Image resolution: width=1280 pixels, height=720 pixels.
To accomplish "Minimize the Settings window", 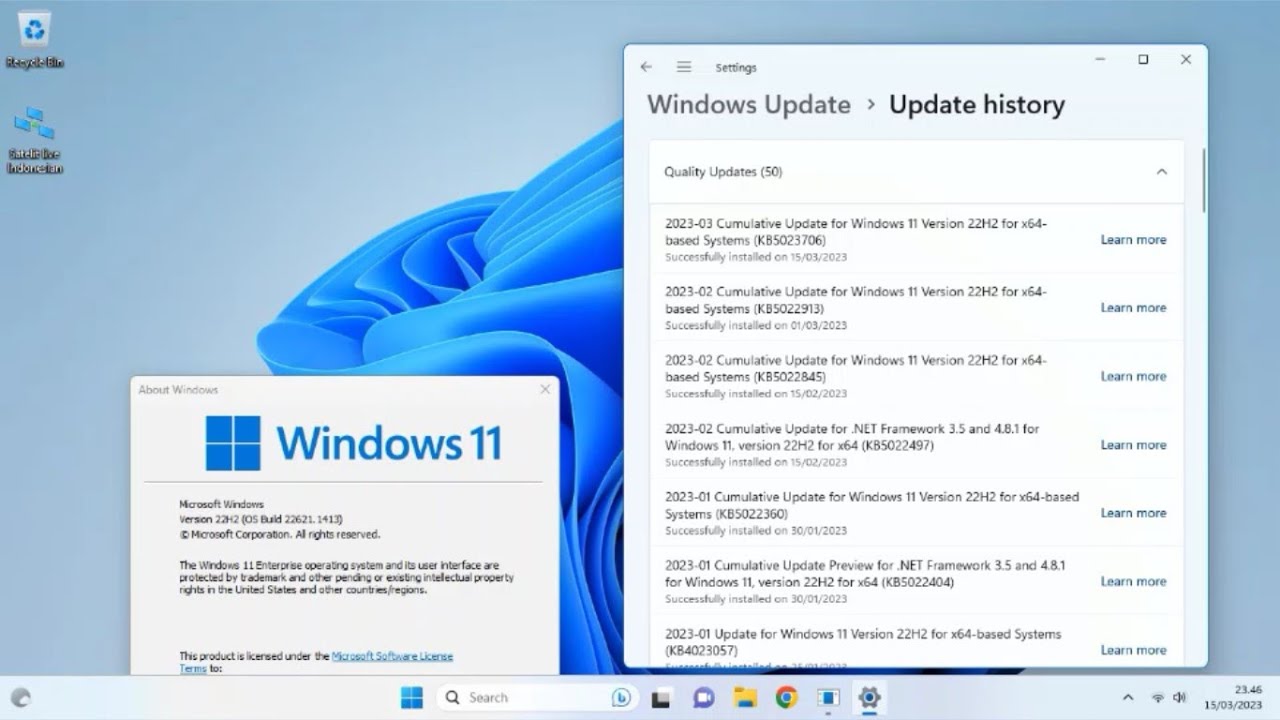I will (1100, 60).
